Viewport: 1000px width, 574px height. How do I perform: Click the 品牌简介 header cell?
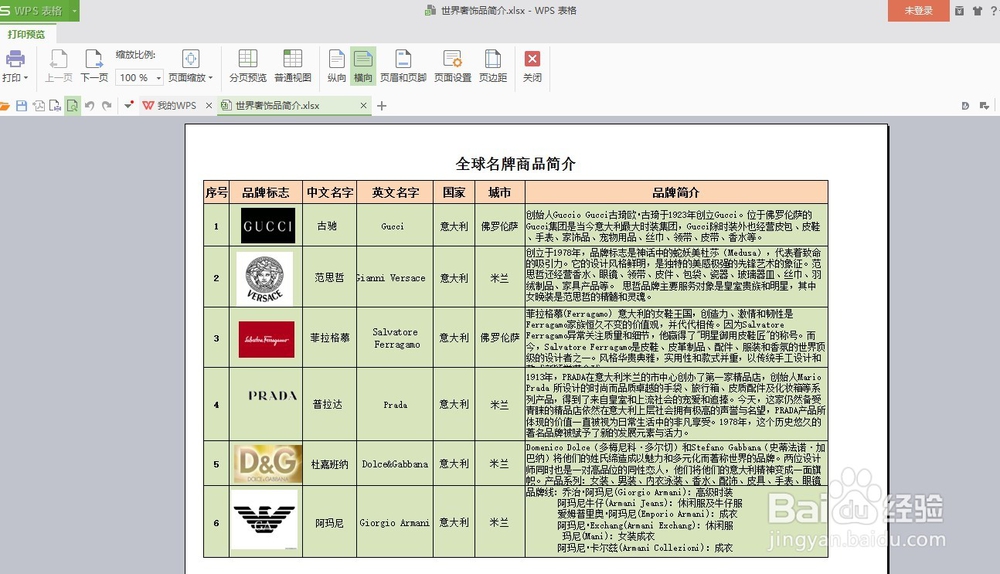677,193
